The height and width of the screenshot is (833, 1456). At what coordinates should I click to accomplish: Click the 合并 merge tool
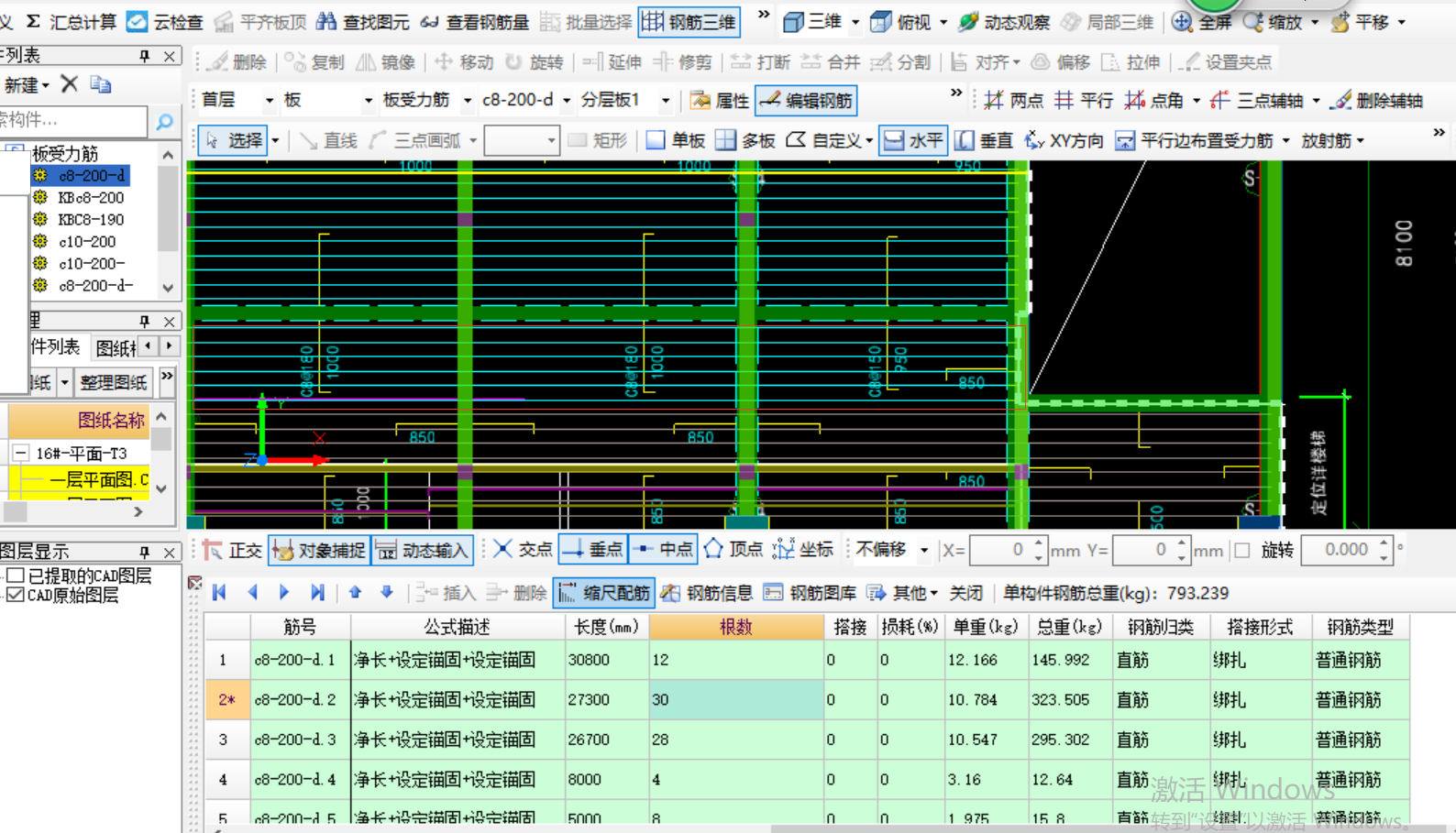(831, 61)
